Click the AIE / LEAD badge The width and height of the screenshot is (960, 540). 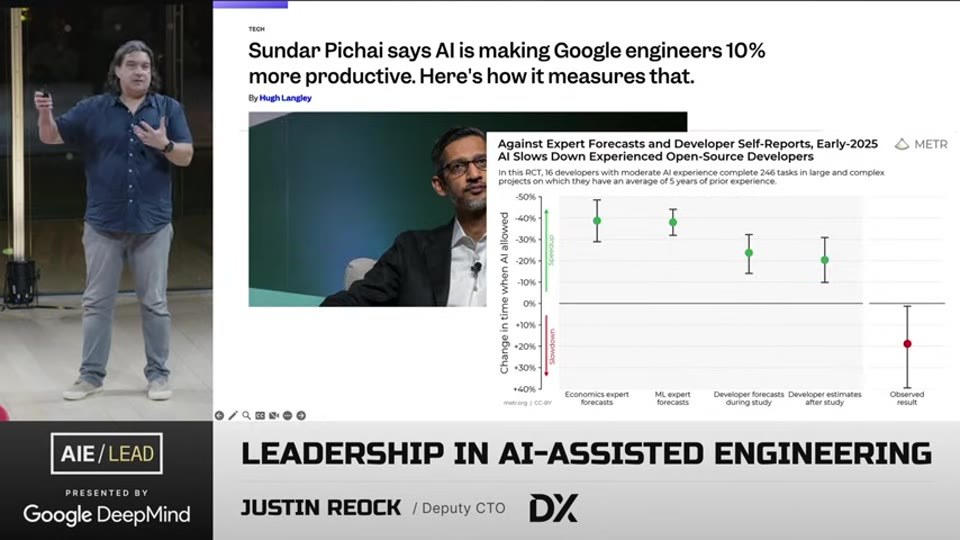pyautogui.click(x=107, y=454)
